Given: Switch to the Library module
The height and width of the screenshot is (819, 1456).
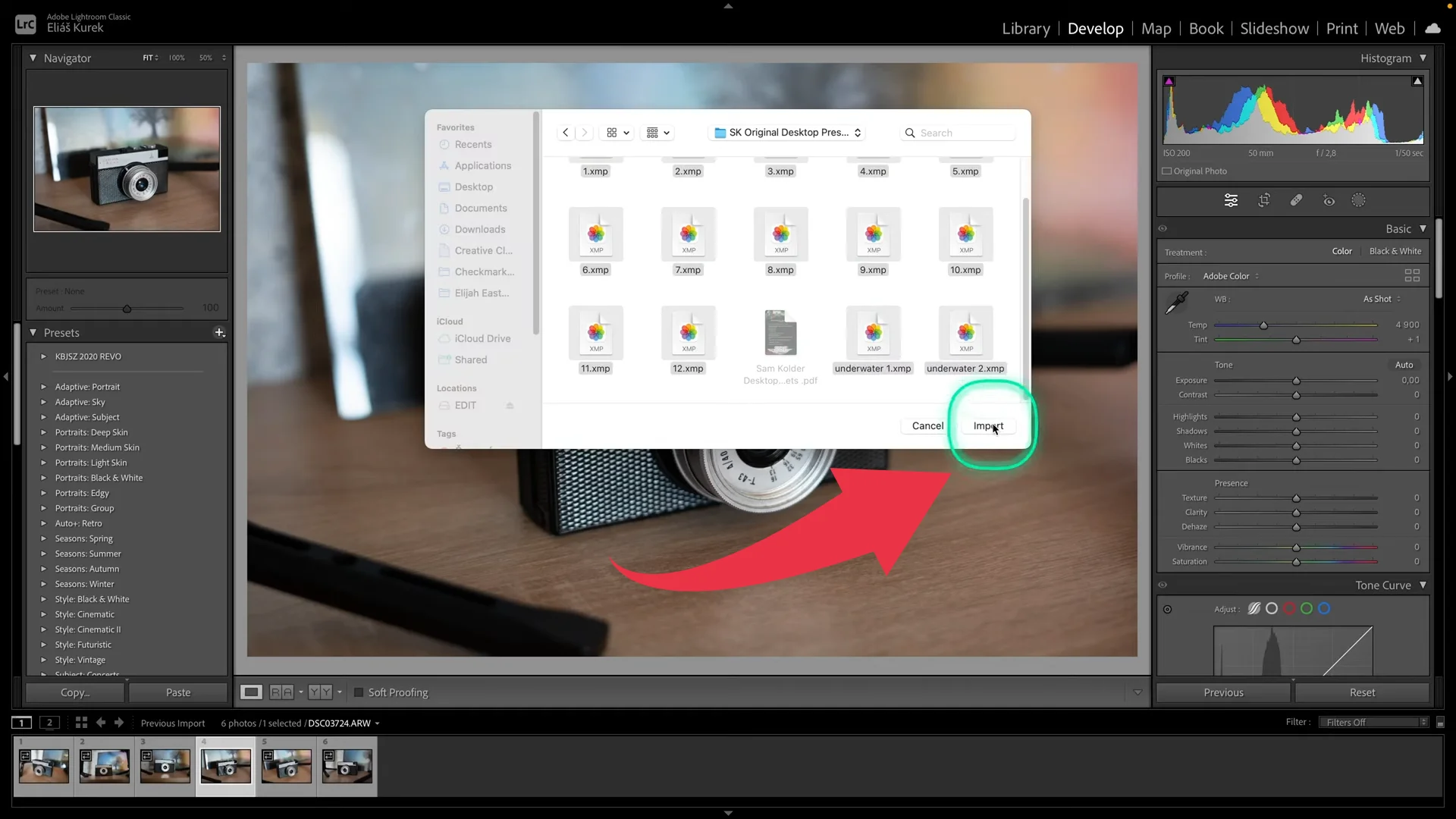Looking at the screenshot, I should (1025, 28).
